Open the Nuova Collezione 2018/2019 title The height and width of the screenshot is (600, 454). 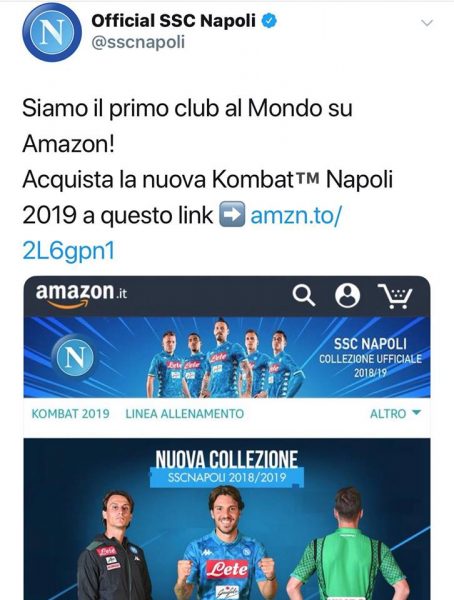(227, 468)
